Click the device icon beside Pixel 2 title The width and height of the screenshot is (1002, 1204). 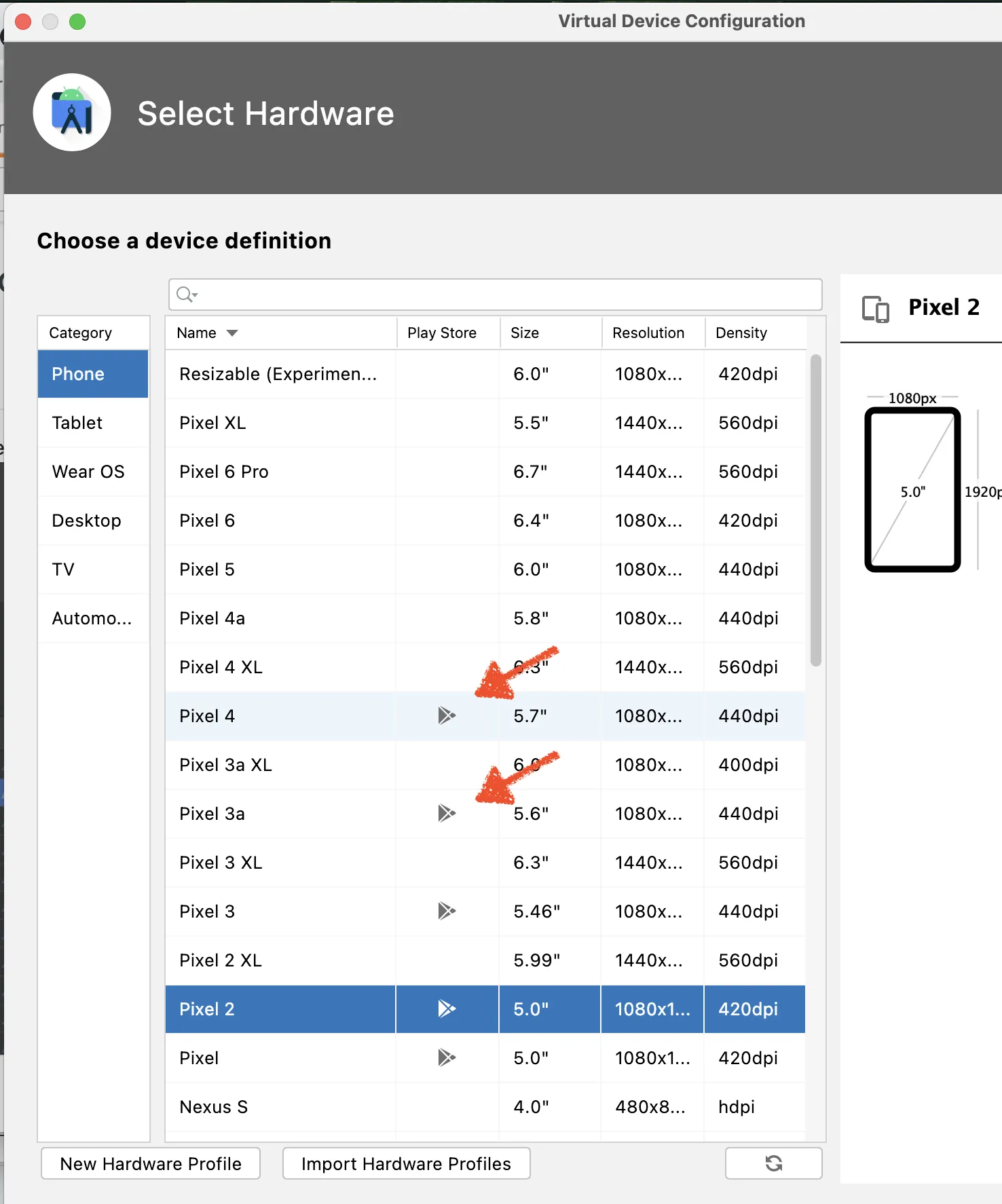tap(875, 309)
